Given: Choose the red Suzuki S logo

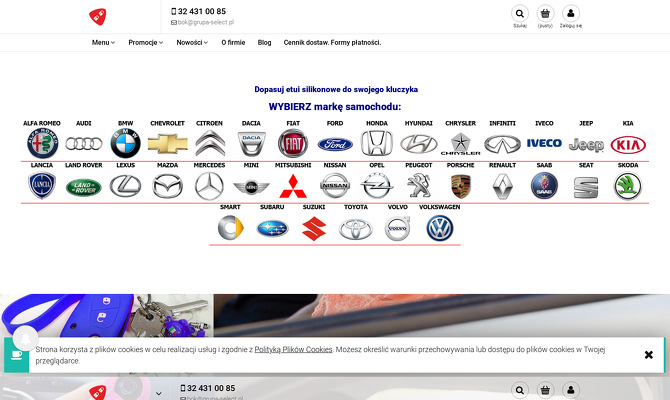Looking at the screenshot, I should 314,229.
